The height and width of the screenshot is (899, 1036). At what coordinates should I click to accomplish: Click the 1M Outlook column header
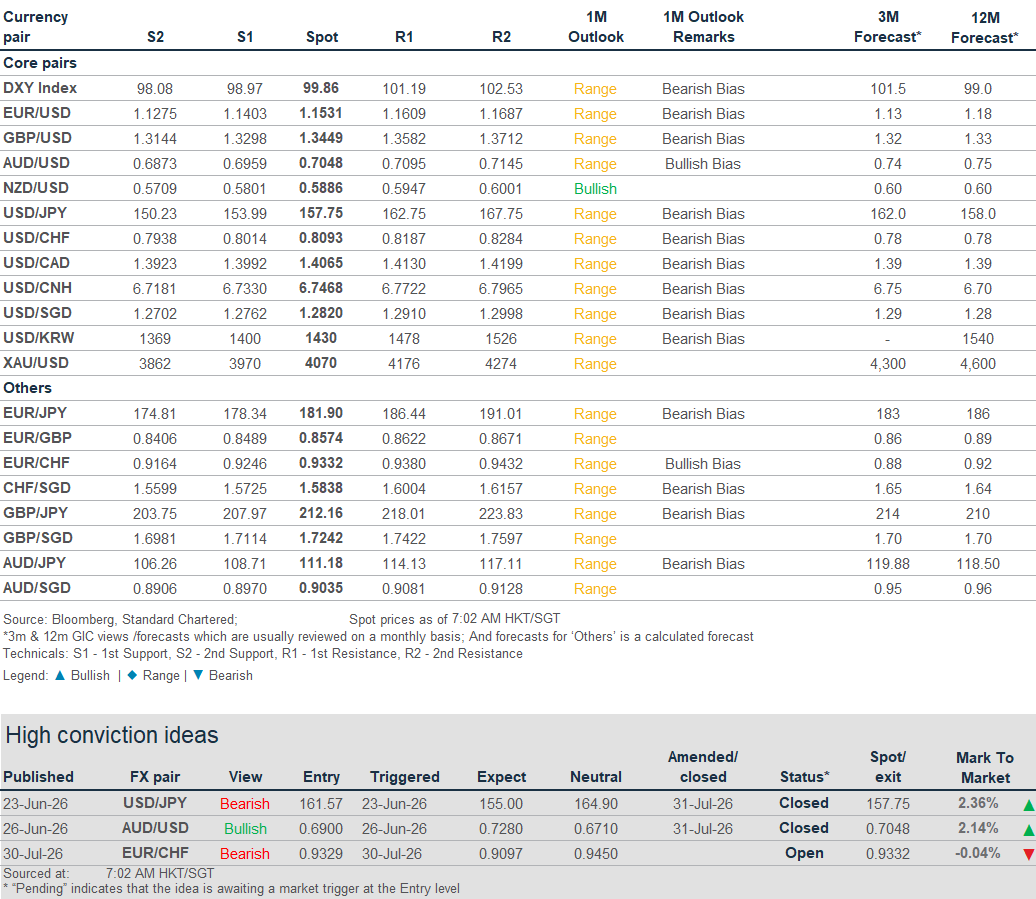click(596, 27)
